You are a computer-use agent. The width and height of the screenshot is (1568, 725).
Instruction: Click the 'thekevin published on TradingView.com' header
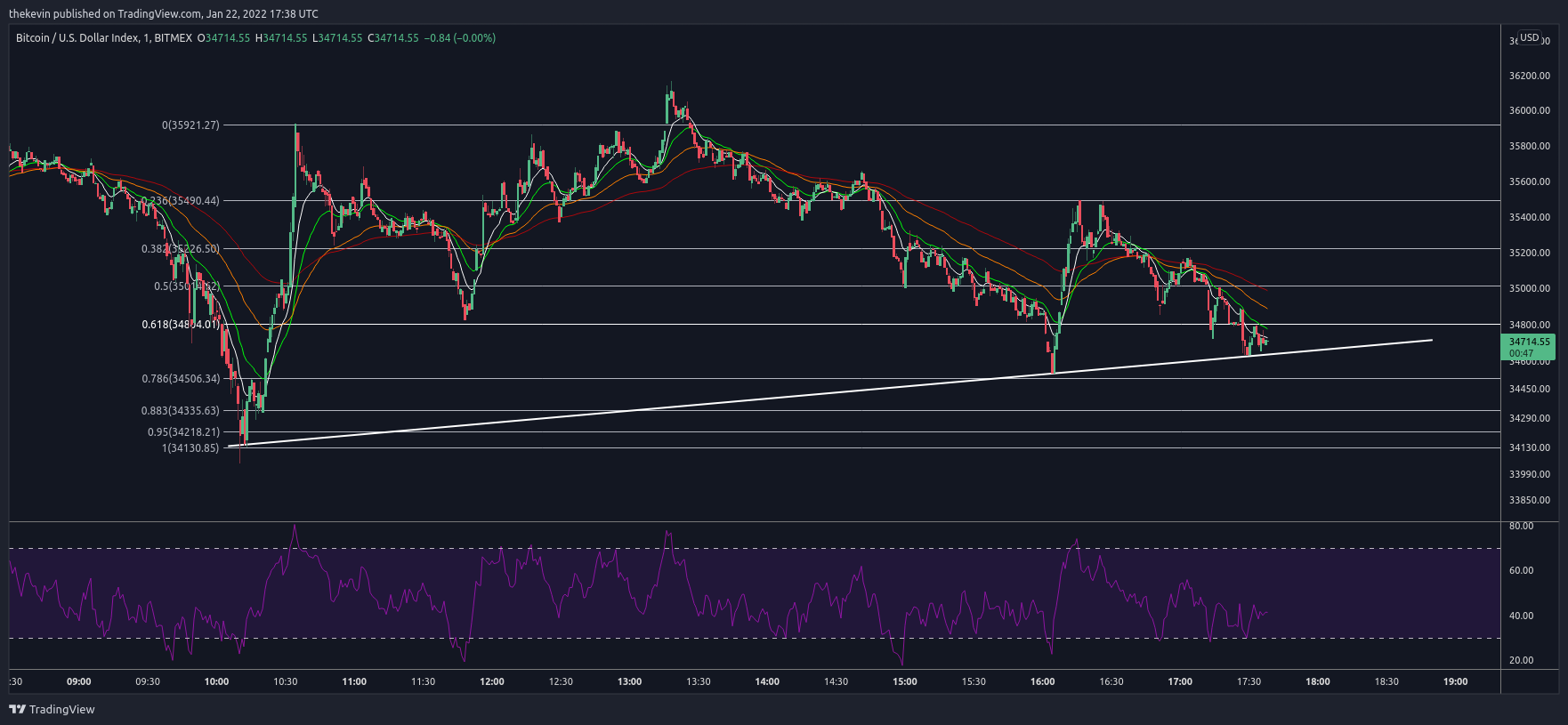tap(164, 13)
